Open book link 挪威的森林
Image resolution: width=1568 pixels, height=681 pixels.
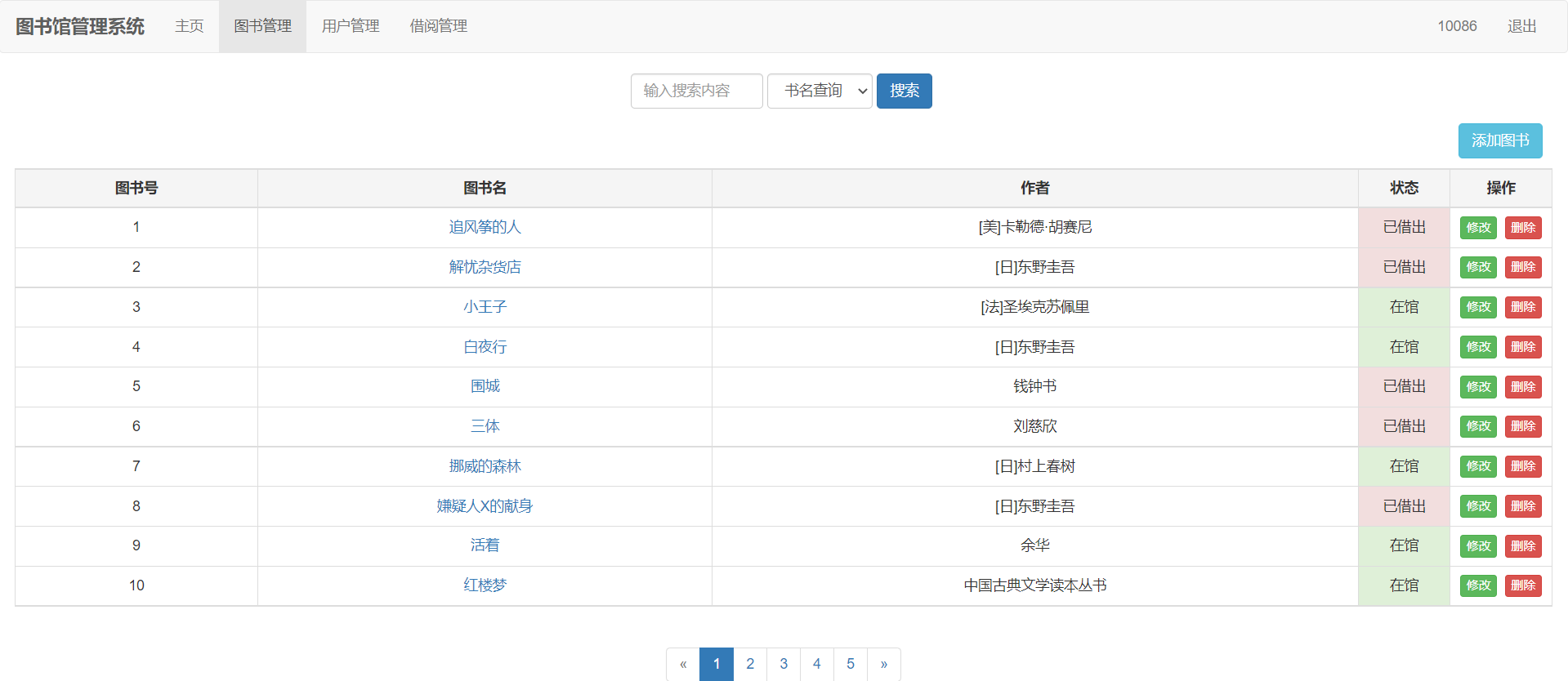[x=485, y=466]
